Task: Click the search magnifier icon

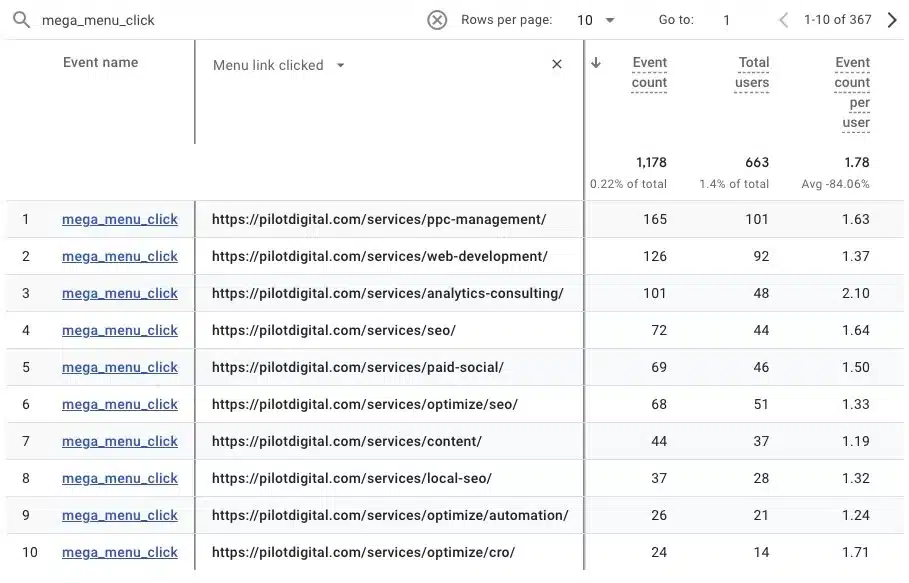Action: click(21, 20)
